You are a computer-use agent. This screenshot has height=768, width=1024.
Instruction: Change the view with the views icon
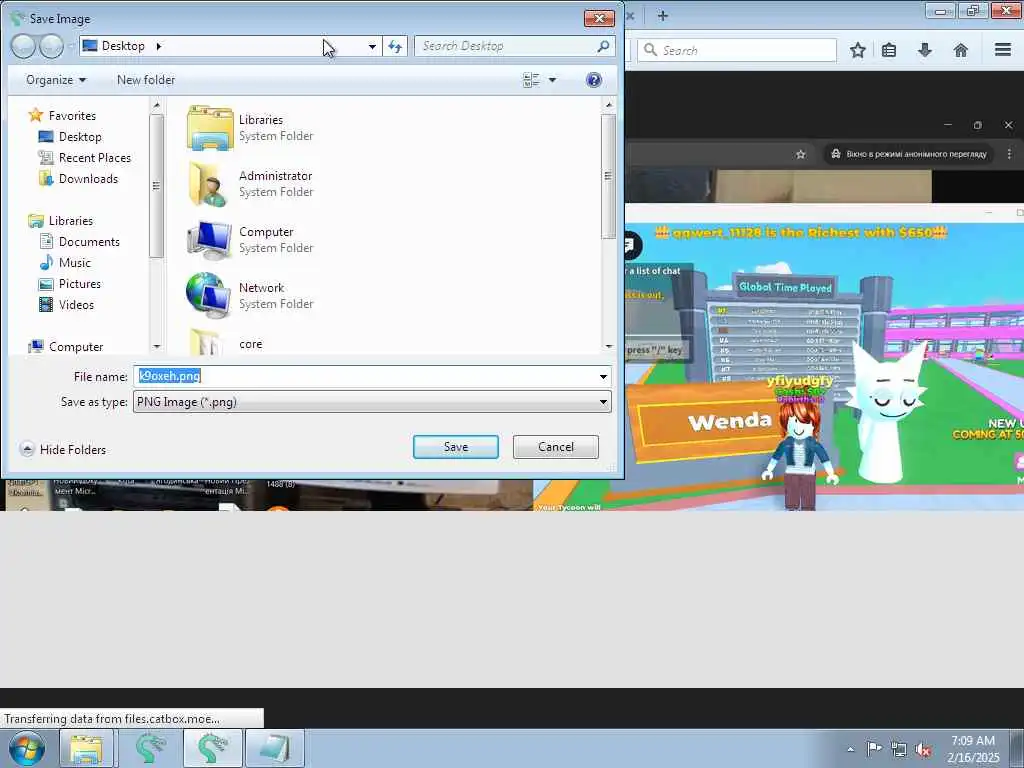531,80
